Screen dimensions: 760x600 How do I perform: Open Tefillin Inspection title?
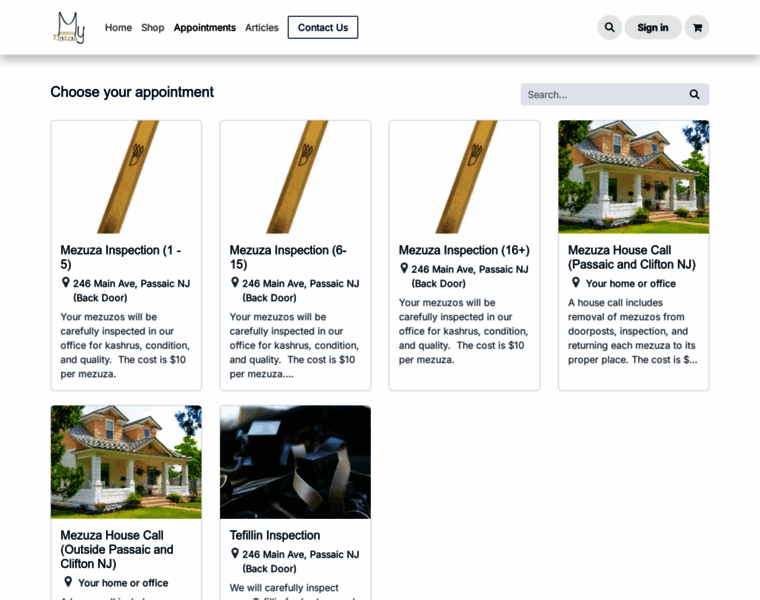275,536
